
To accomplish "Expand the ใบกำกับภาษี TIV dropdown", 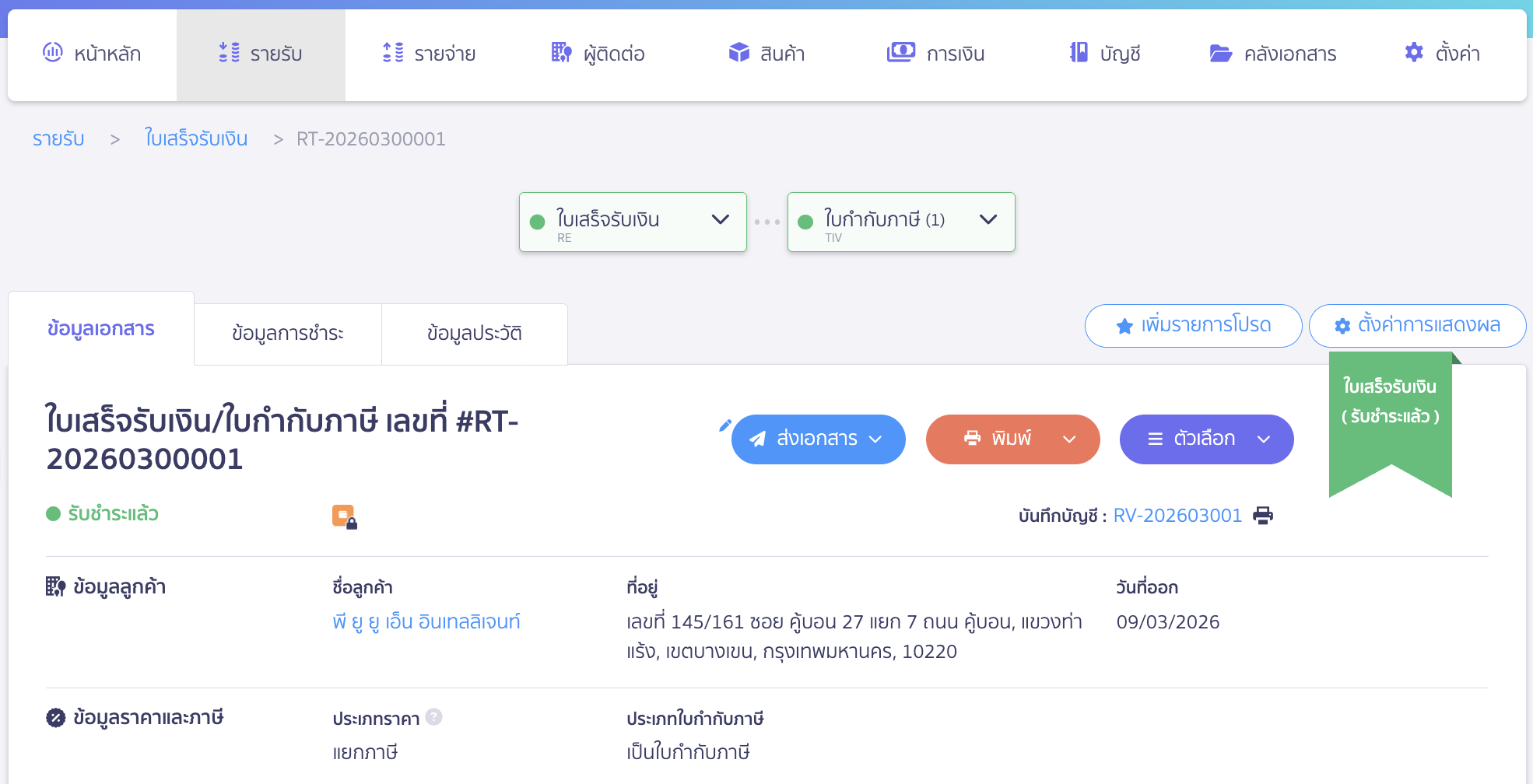I will 988,220.
